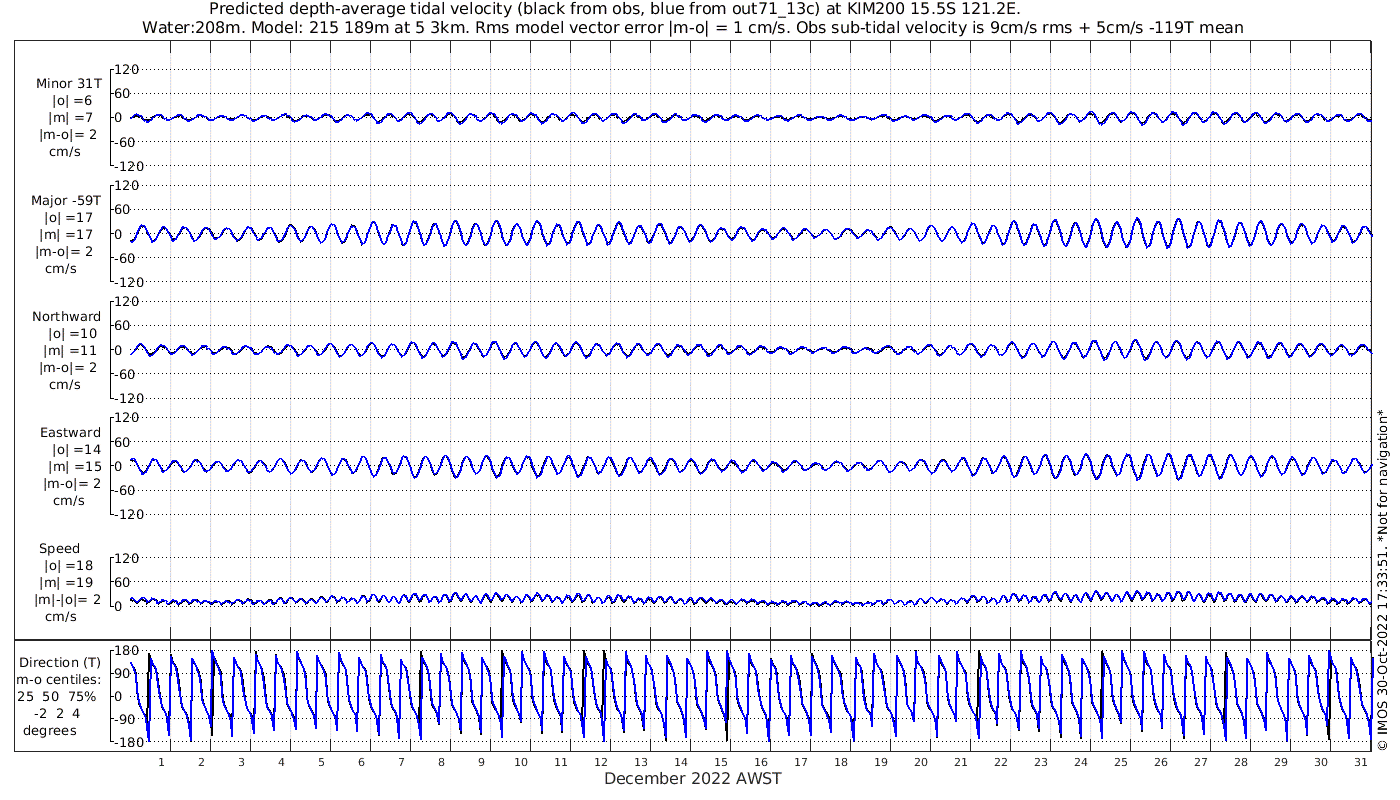Click the 'Eastward' panel label
1400x800 pixels.
click(x=70, y=432)
